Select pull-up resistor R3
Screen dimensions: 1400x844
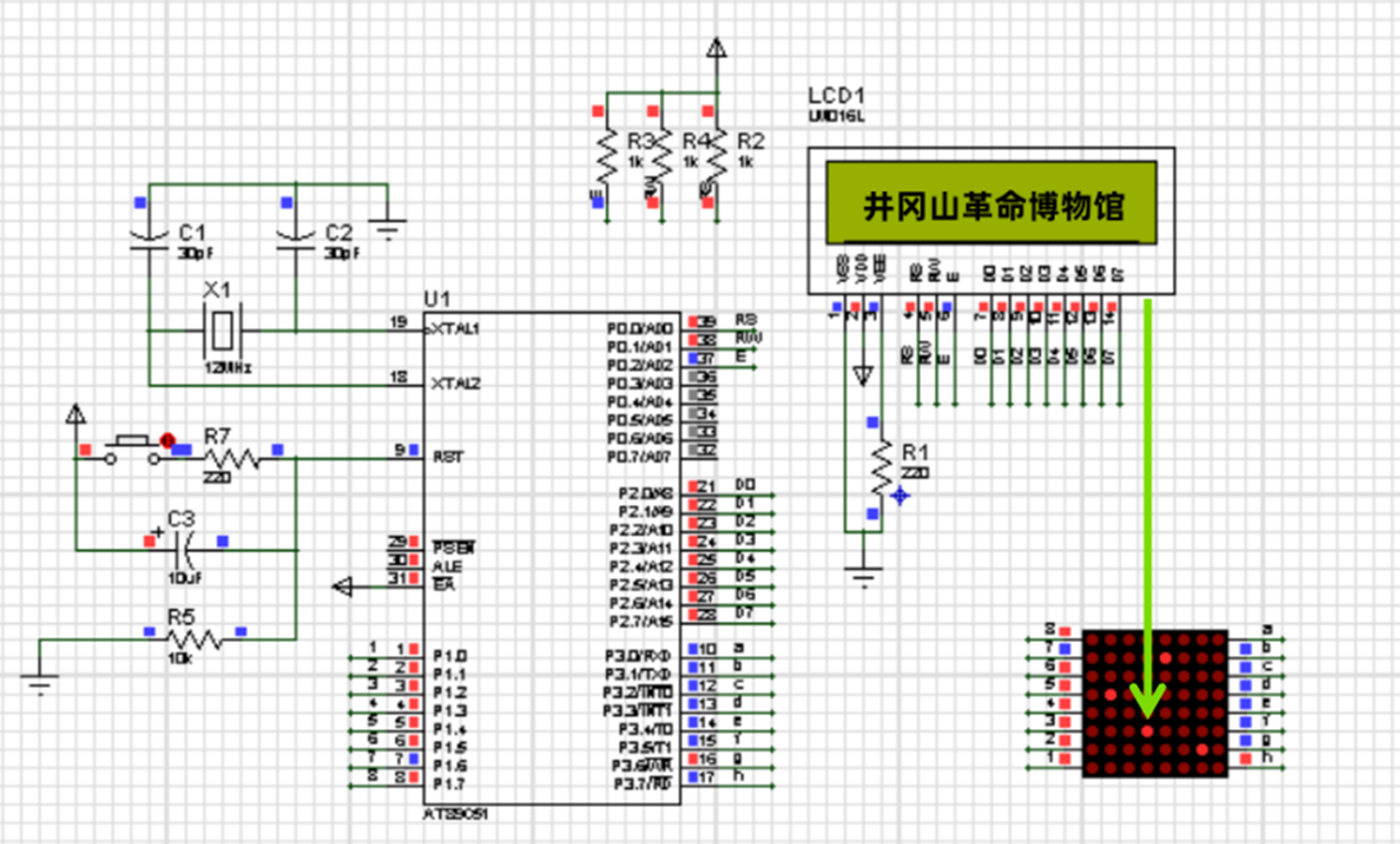pos(607,157)
